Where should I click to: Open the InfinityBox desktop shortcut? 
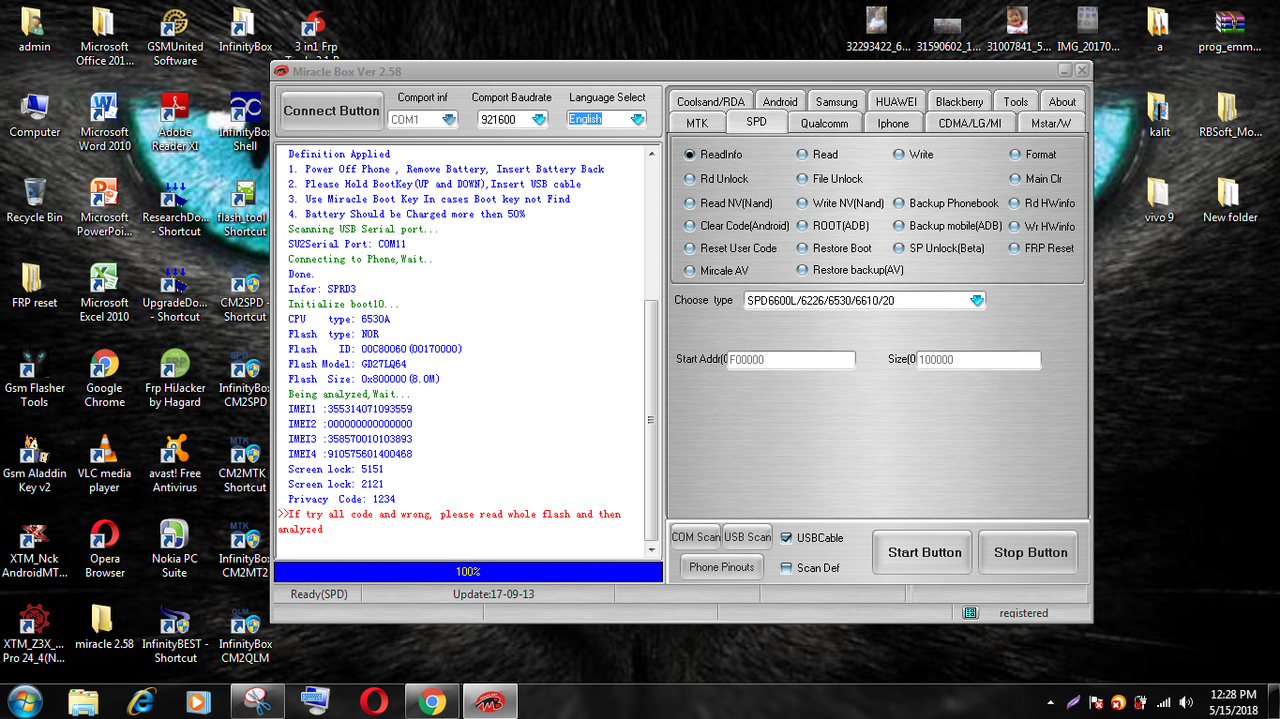[245, 30]
